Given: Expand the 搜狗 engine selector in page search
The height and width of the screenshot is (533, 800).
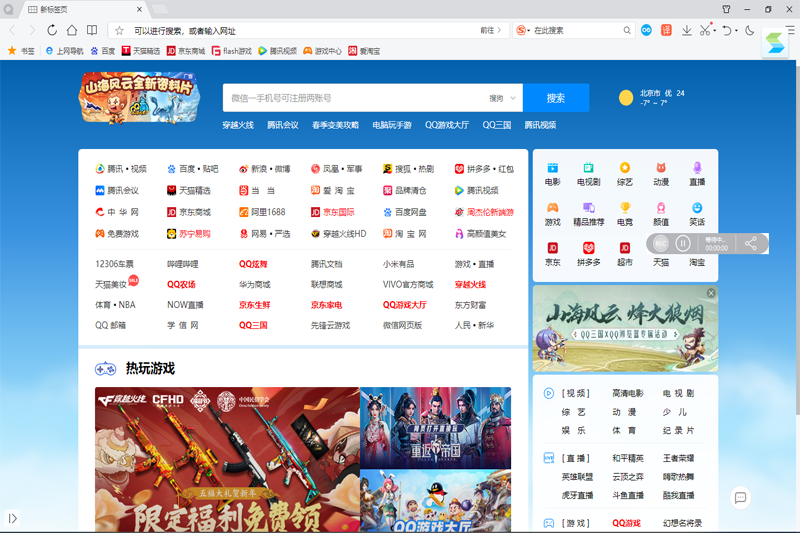Looking at the screenshot, I should pyautogui.click(x=503, y=98).
